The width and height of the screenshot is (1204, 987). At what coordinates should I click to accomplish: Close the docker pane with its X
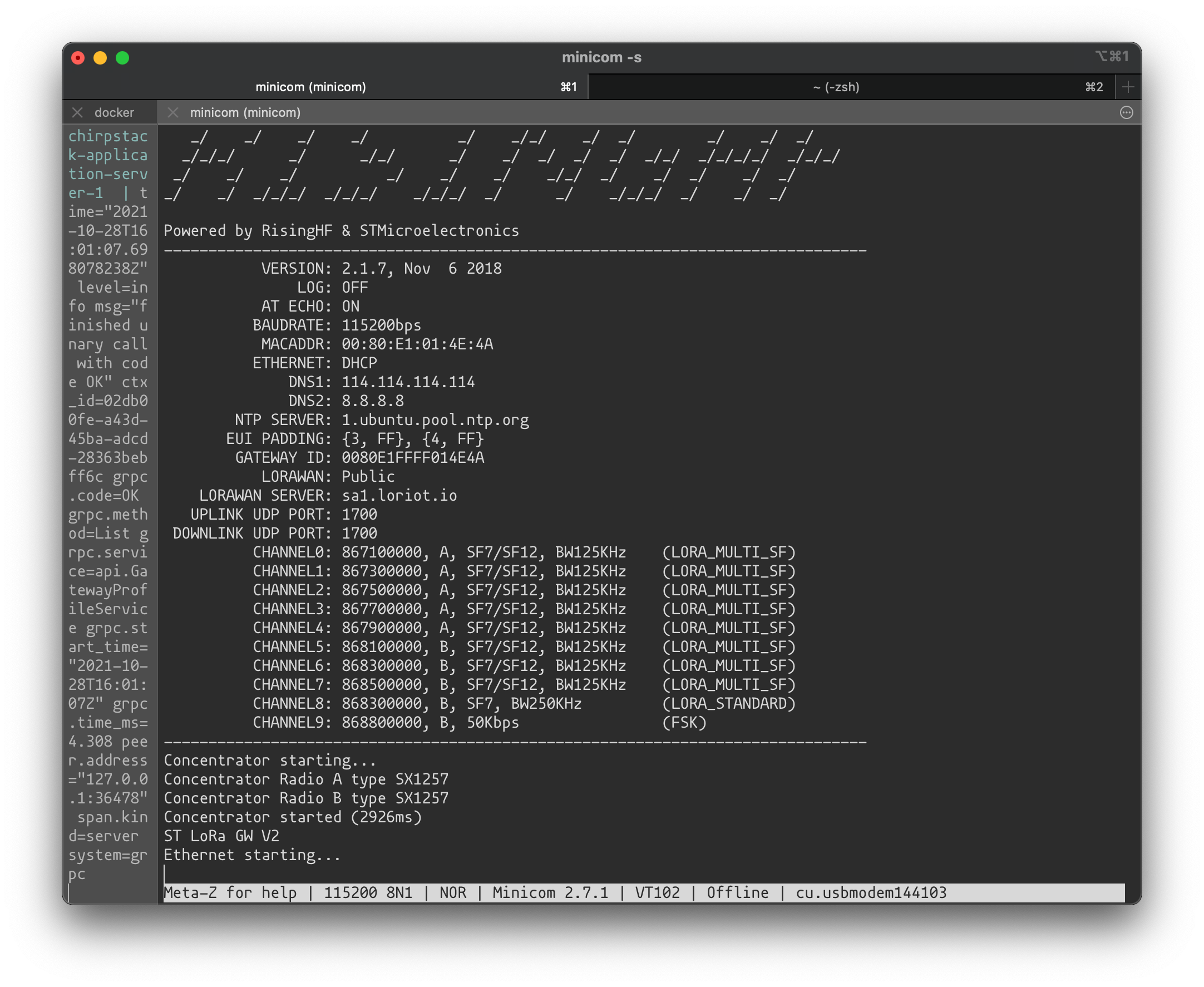77,112
